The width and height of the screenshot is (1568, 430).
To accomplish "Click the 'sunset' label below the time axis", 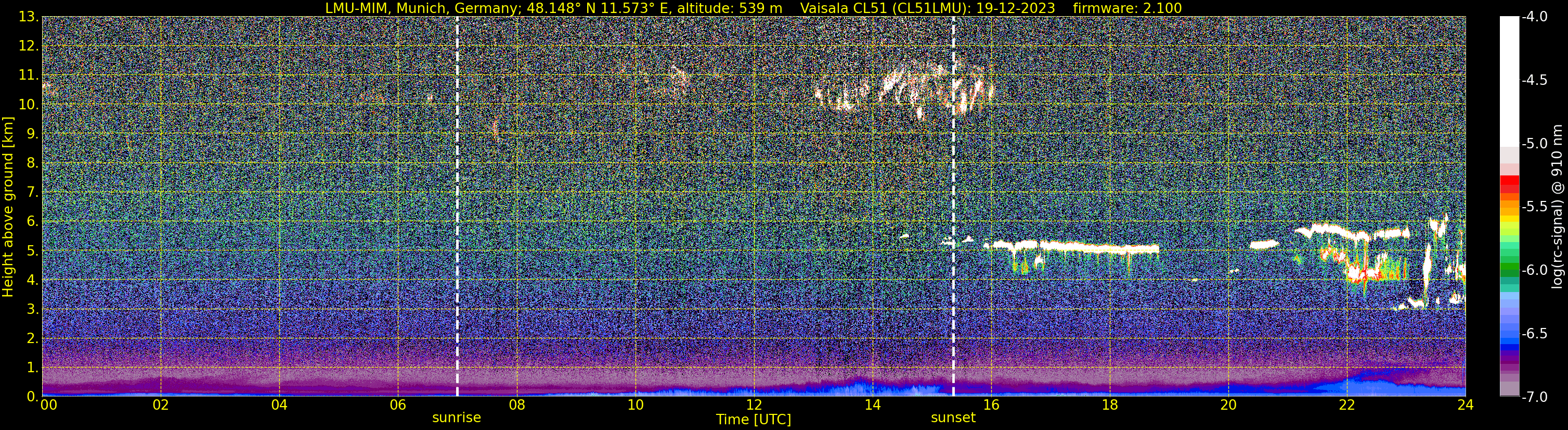I will tap(953, 417).
